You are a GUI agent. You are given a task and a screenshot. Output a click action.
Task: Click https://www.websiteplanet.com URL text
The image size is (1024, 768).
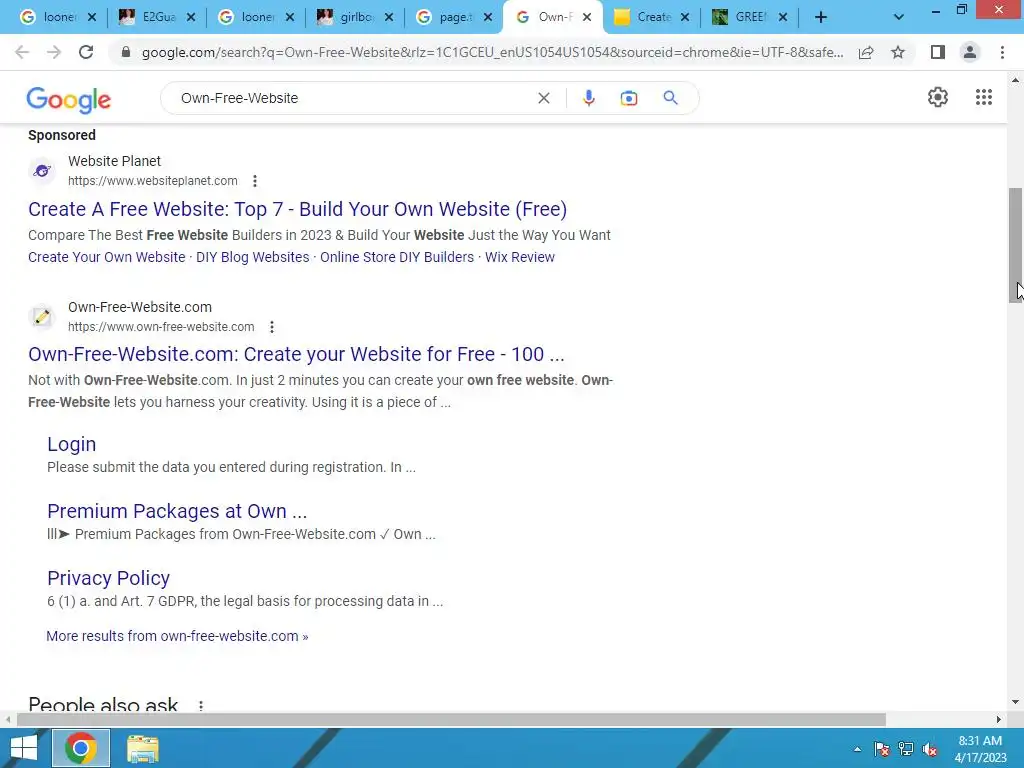click(153, 181)
